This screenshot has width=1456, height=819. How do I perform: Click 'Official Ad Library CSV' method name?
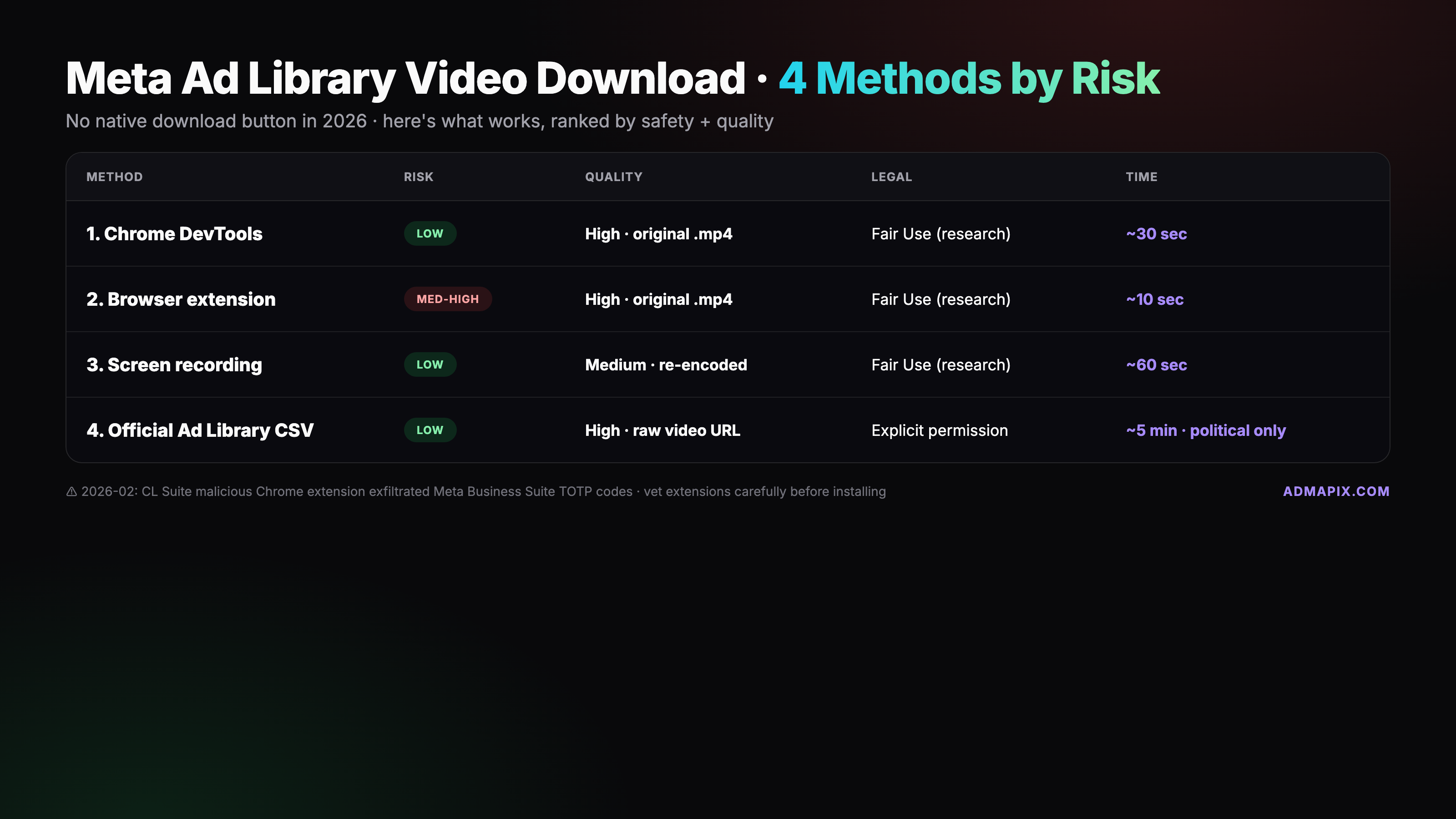click(200, 430)
